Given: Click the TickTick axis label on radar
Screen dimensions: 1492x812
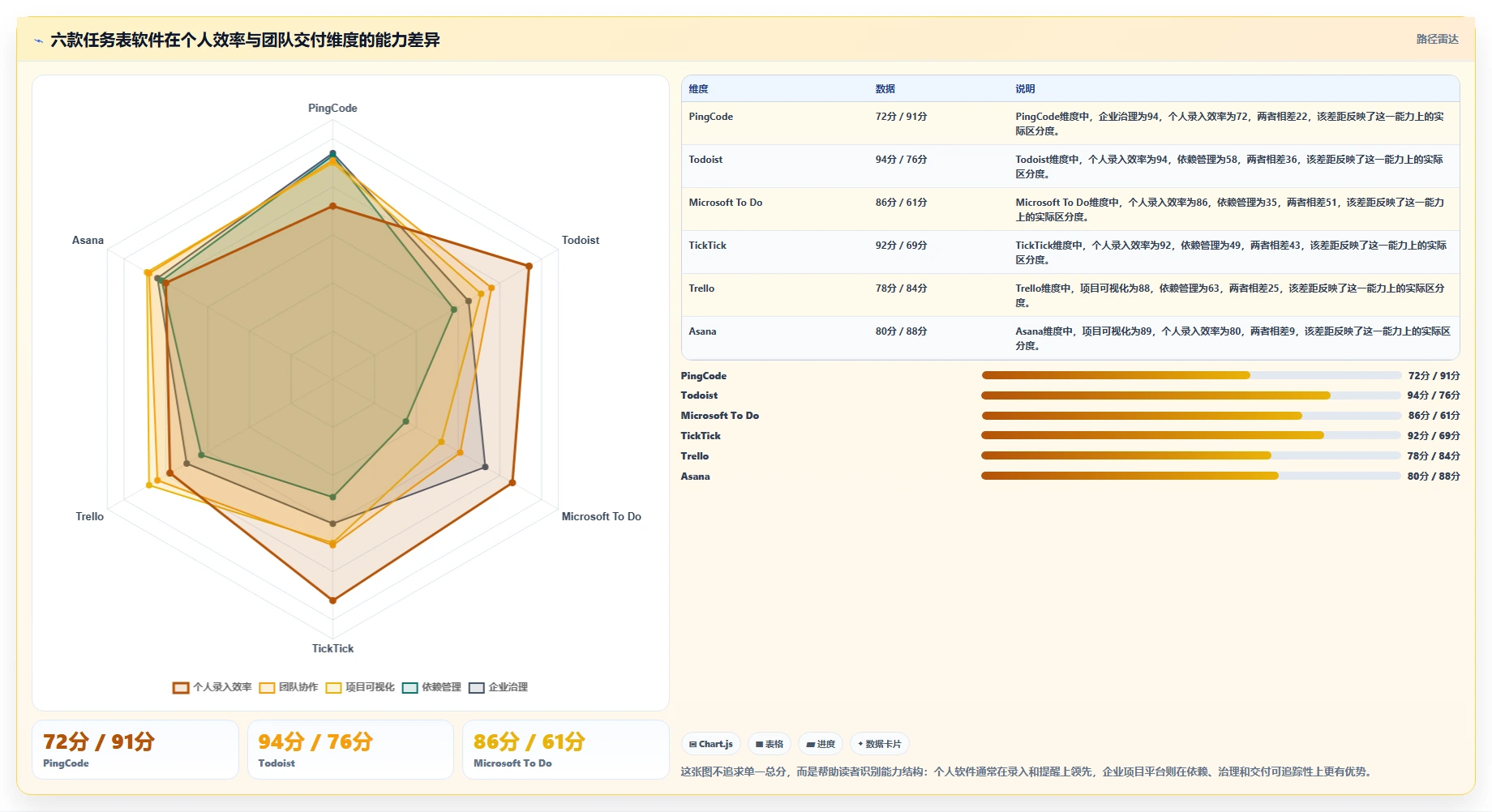Looking at the screenshot, I should point(332,648).
